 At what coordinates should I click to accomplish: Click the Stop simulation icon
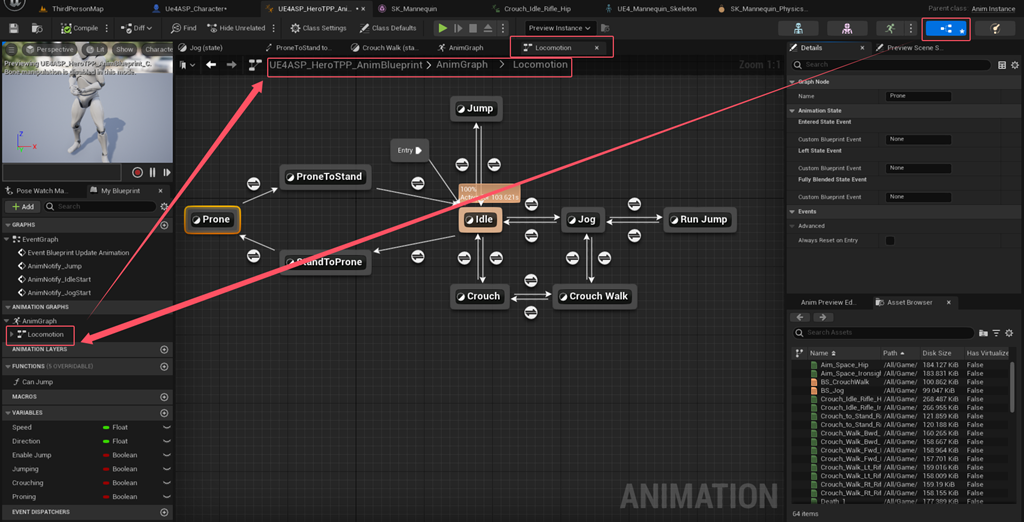coord(473,28)
